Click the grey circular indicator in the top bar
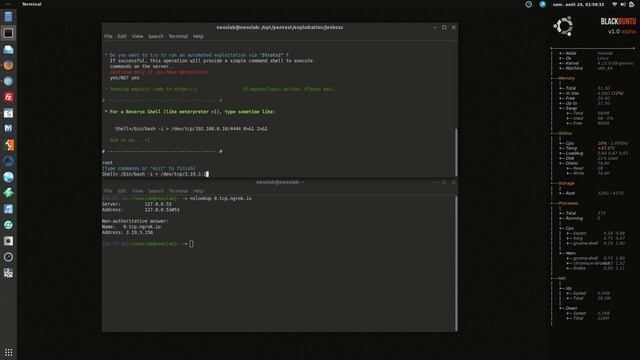The image size is (640, 360). [x=529, y=4]
